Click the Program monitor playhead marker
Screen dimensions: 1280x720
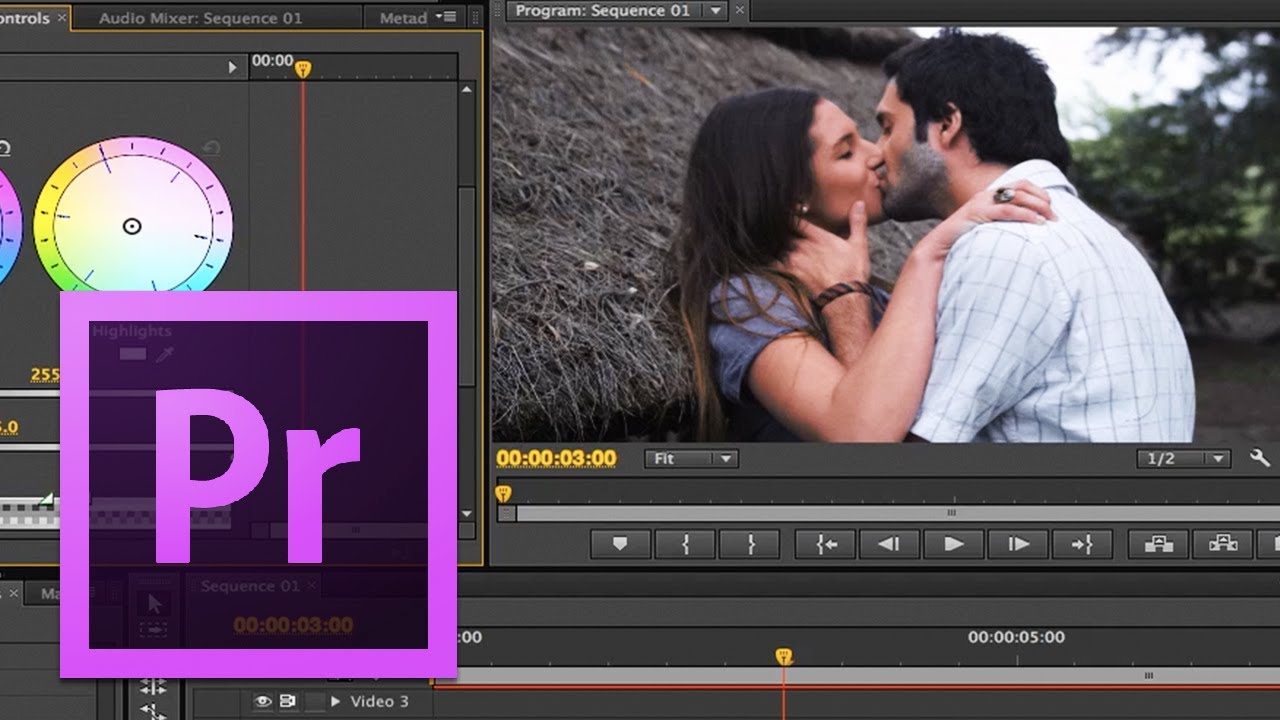(x=504, y=493)
